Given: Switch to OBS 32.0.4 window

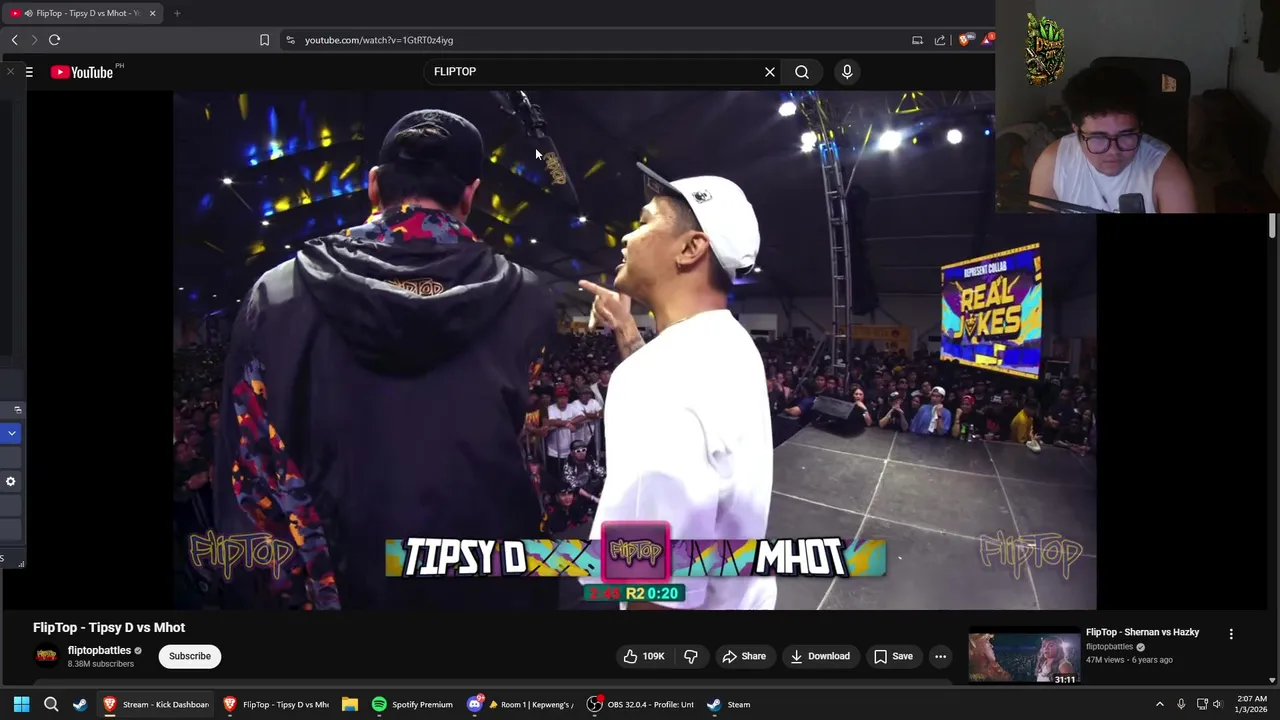Looking at the screenshot, I should 641,704.
